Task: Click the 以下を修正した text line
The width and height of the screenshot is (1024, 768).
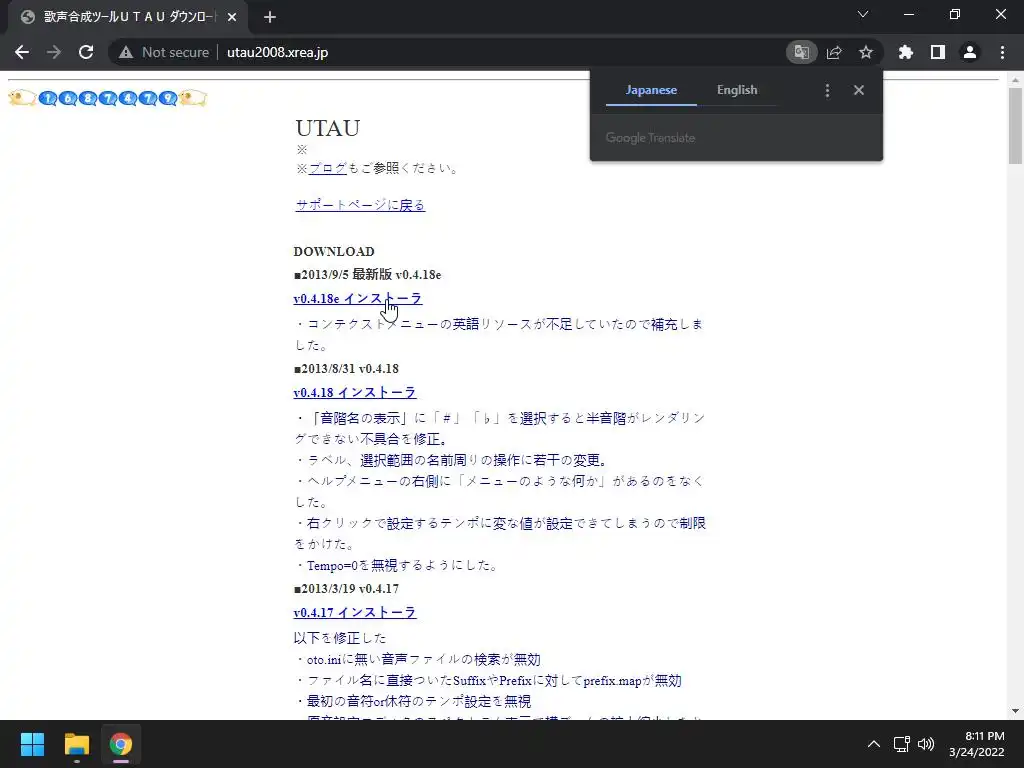Action: (x=340, y=638)
